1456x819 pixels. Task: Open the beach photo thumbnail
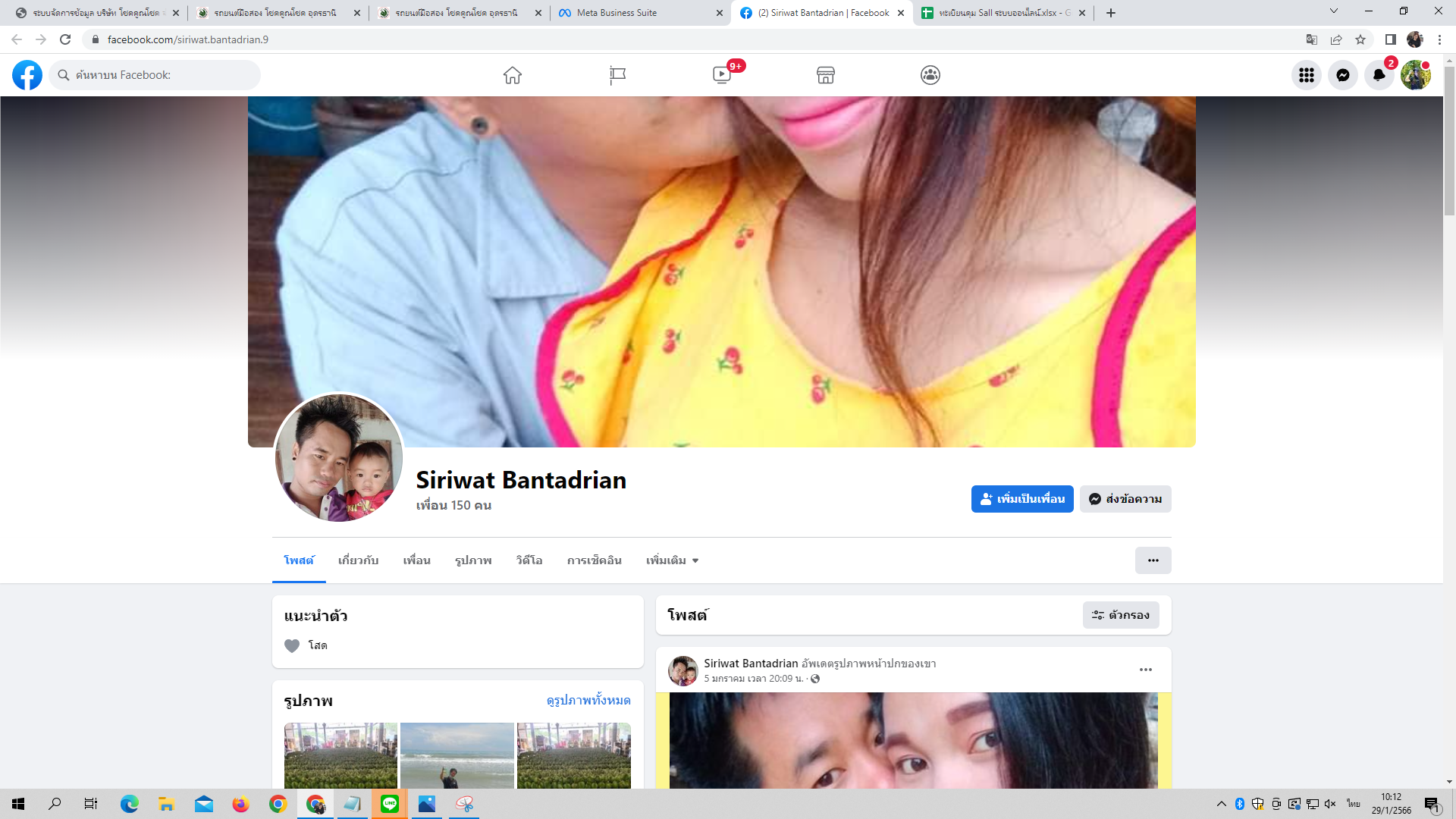point(457,755)
